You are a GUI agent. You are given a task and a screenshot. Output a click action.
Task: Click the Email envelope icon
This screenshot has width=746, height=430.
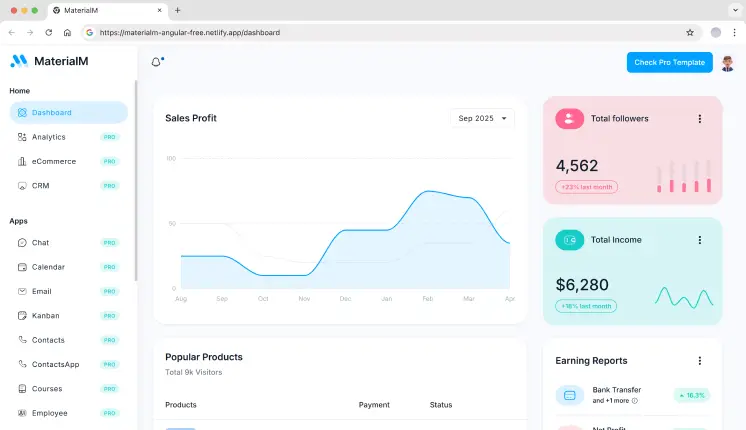22,291
